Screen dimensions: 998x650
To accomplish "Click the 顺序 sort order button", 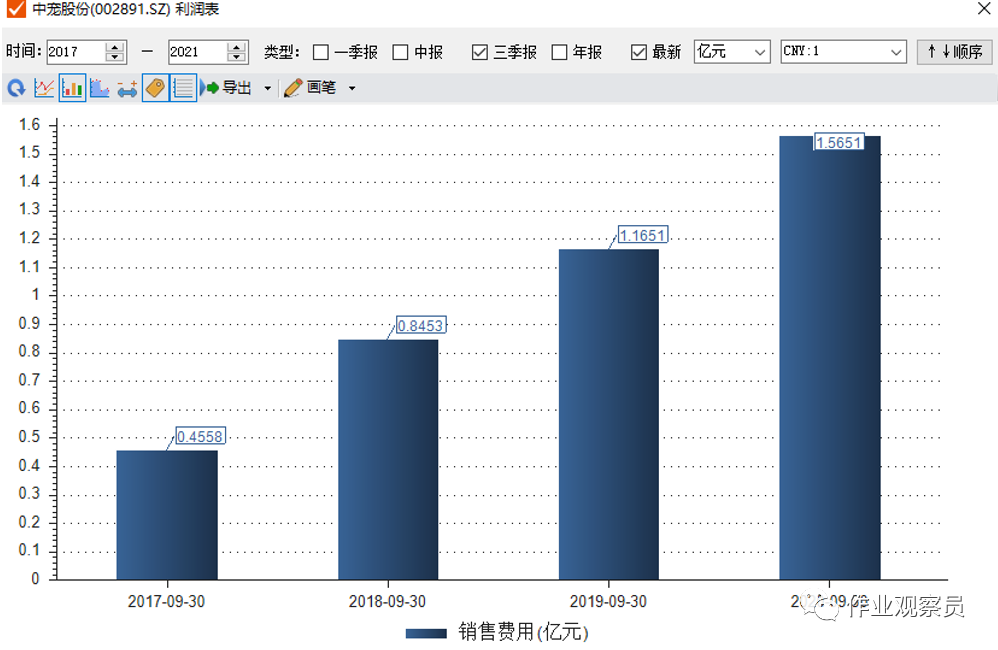I will coord(954,52).
